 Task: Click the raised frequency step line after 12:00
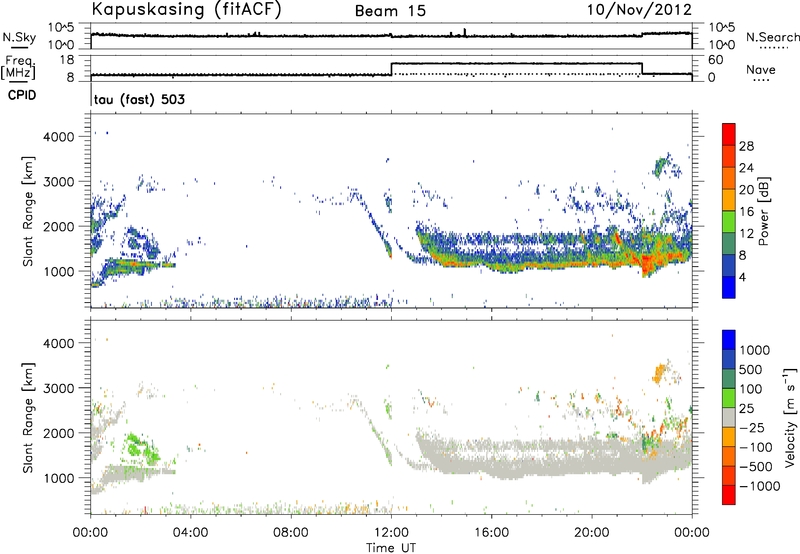click(x=516, y=63)
